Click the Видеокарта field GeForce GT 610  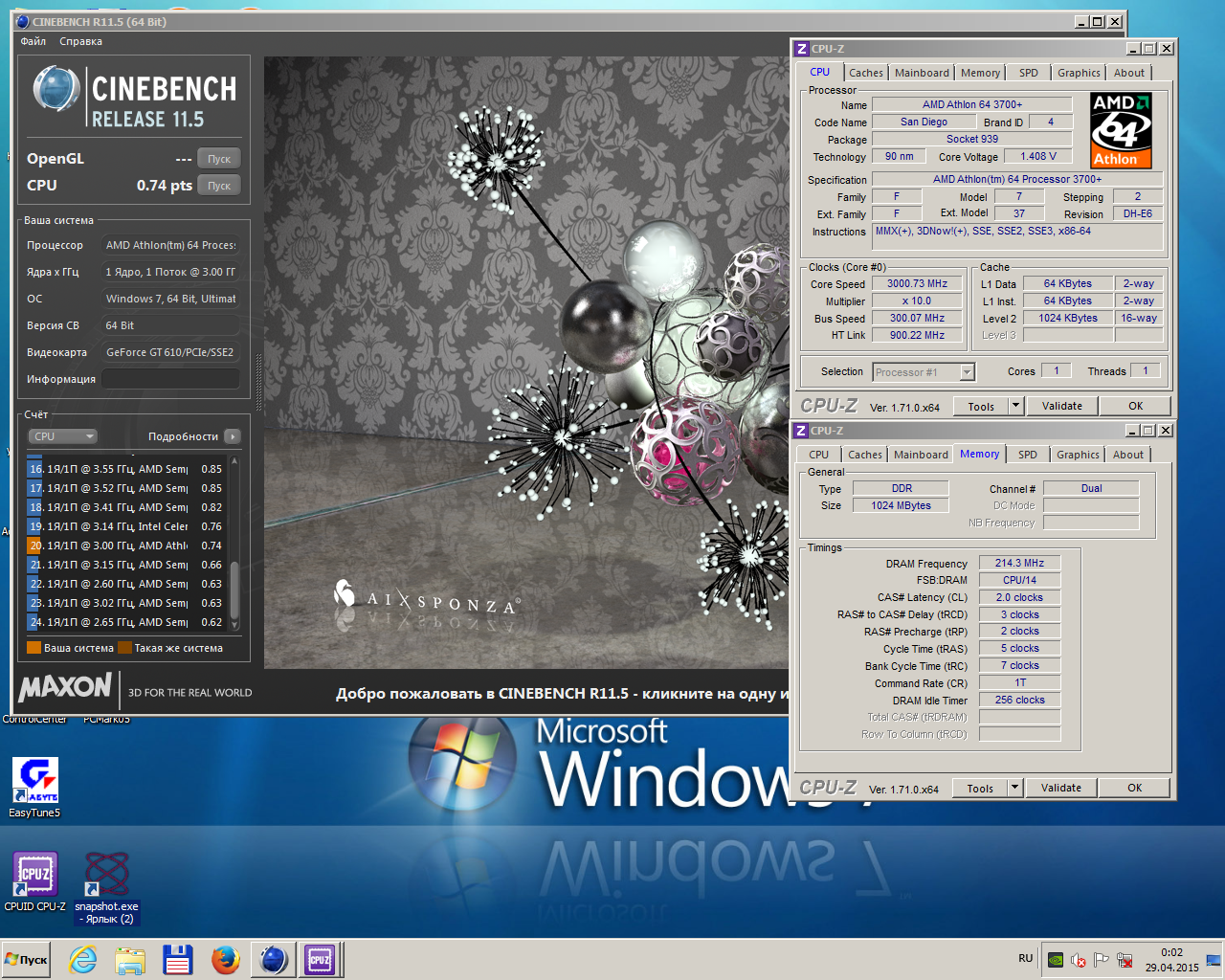click(x=170, y=352)
